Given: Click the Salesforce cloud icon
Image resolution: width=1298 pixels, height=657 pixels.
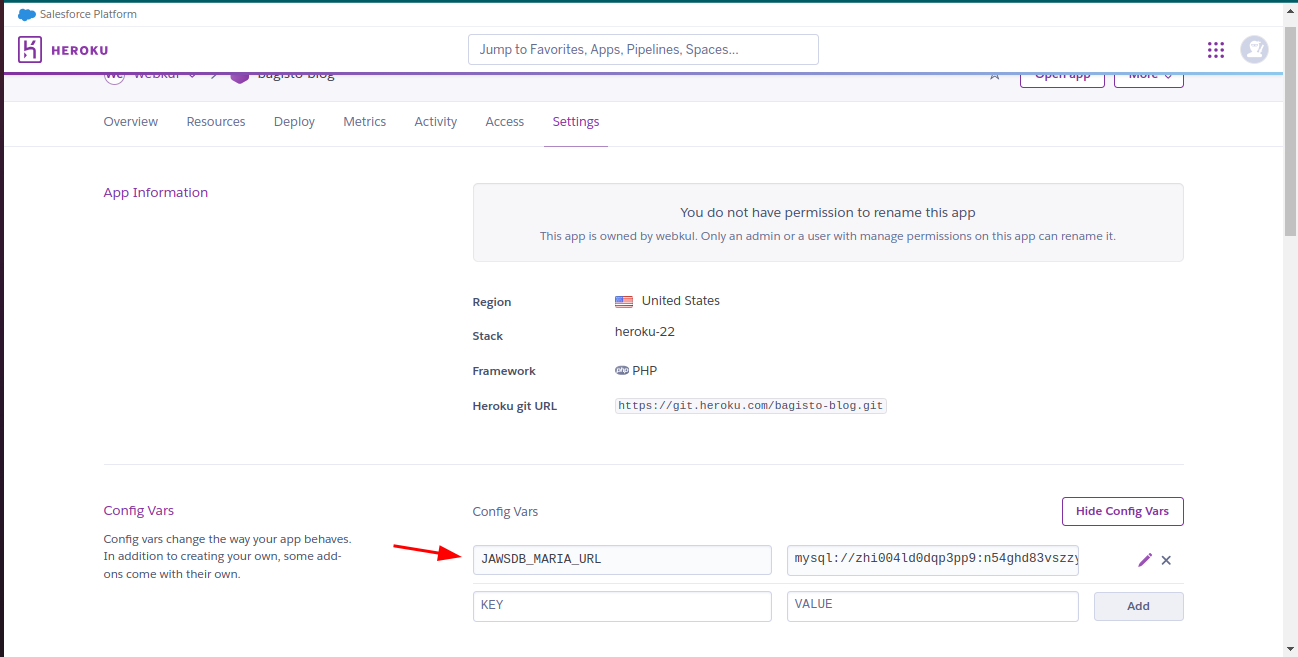Looking at the screenshot, I should pos(27,14).
